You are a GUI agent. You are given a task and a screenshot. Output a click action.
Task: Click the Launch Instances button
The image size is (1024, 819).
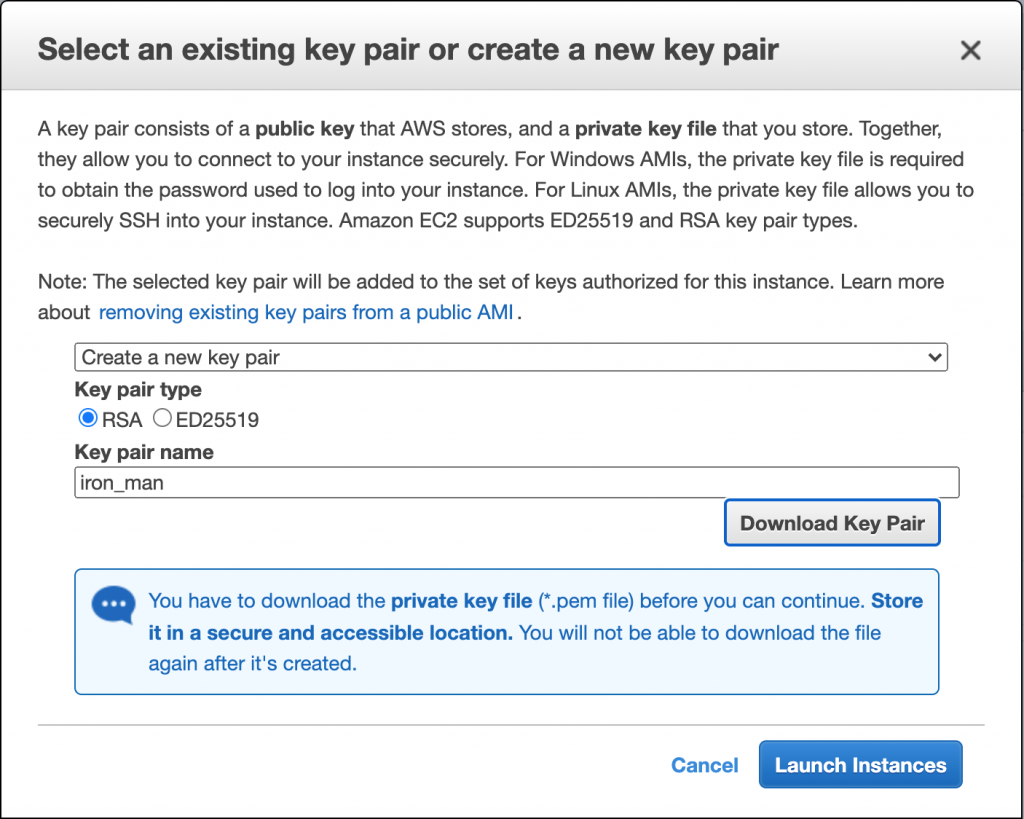tap(860, 765)
